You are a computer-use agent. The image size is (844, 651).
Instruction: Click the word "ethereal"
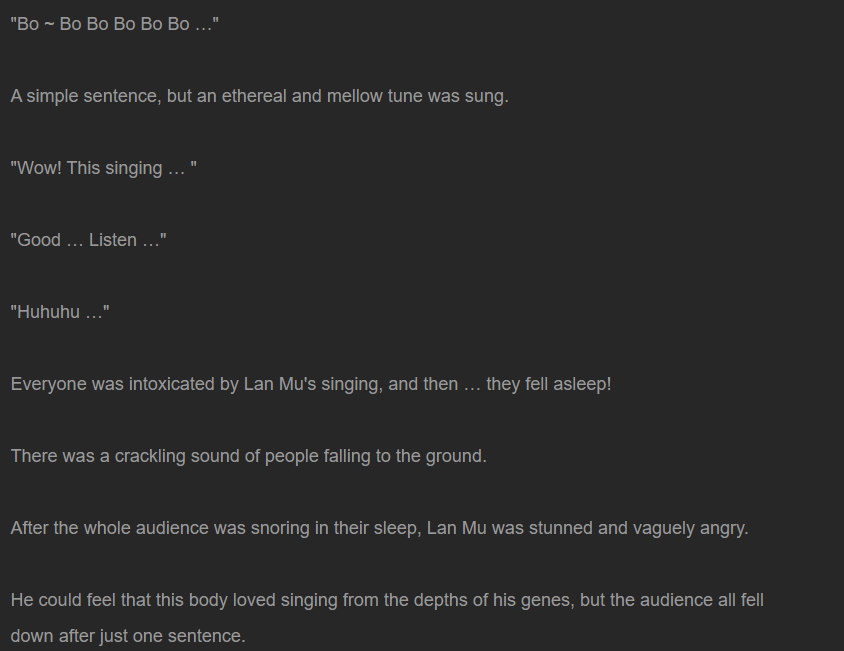tap(254, 96)
